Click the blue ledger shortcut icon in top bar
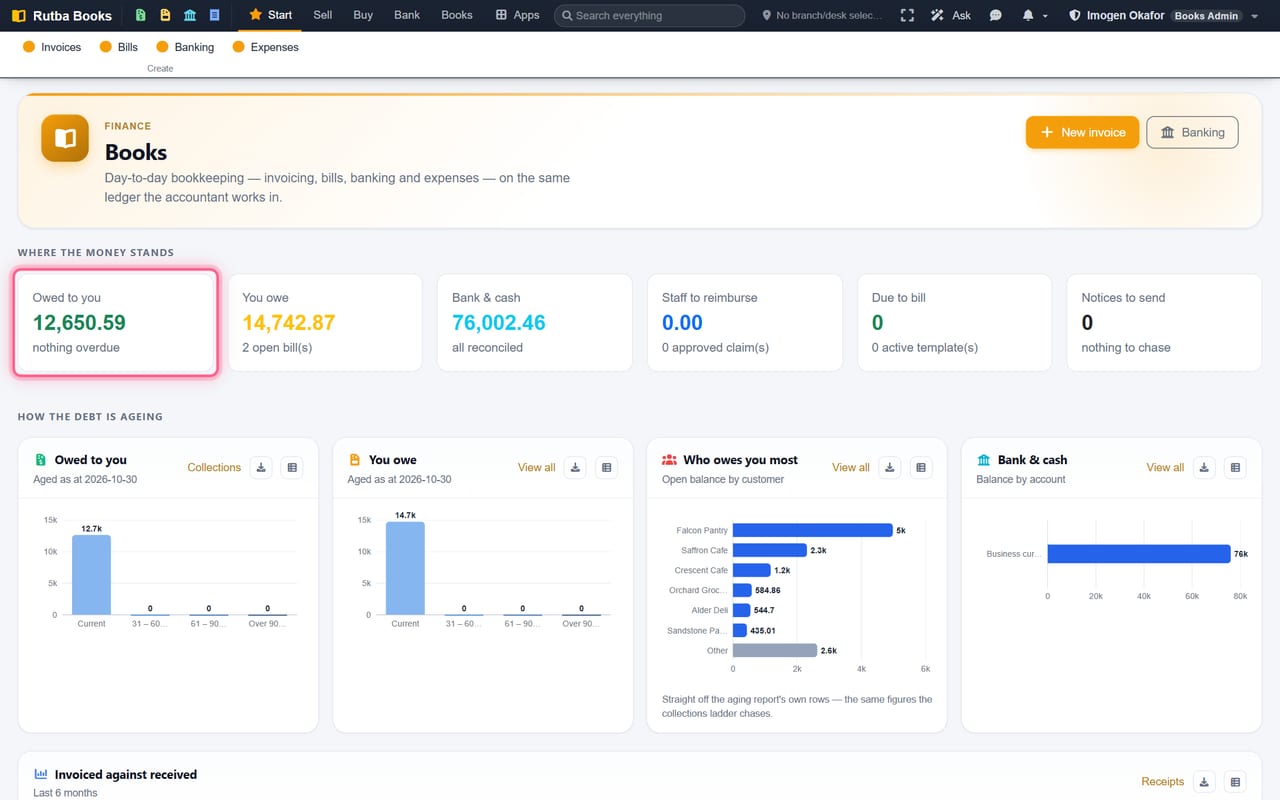1280x800 pixels. coord(215,15)
